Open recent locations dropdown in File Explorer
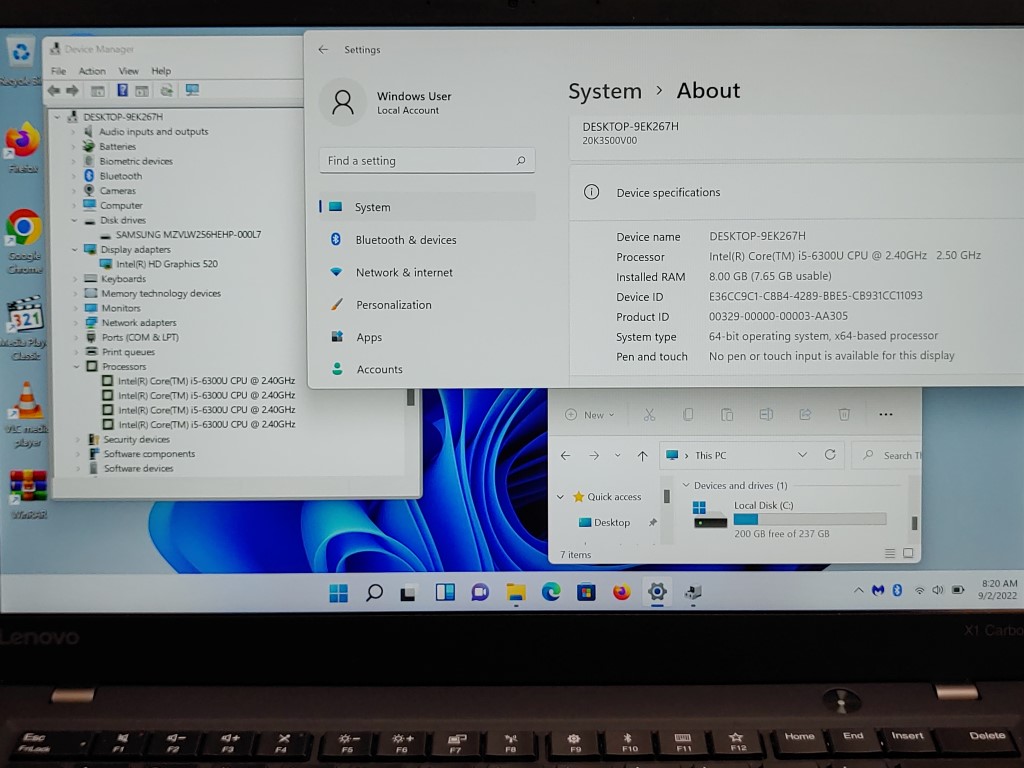The height and width of the screenshot is (768, 1024). pyautogui.click(x=617, y=456)
